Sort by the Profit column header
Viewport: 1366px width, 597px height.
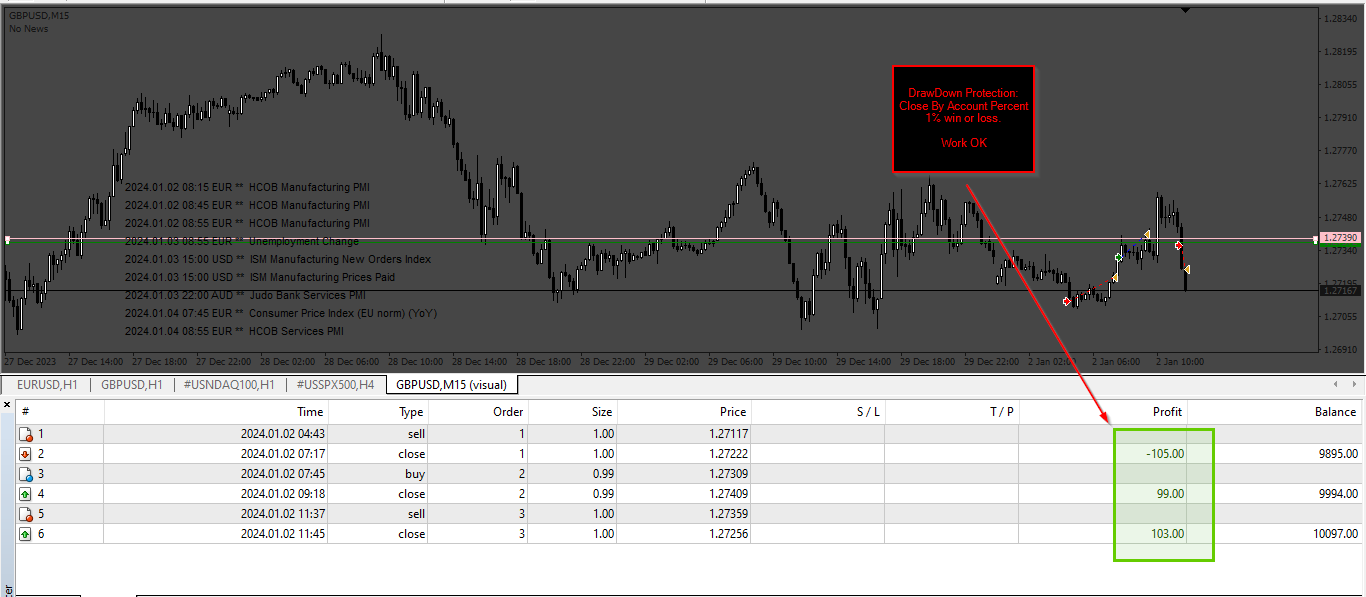[x=1103, y=411]
